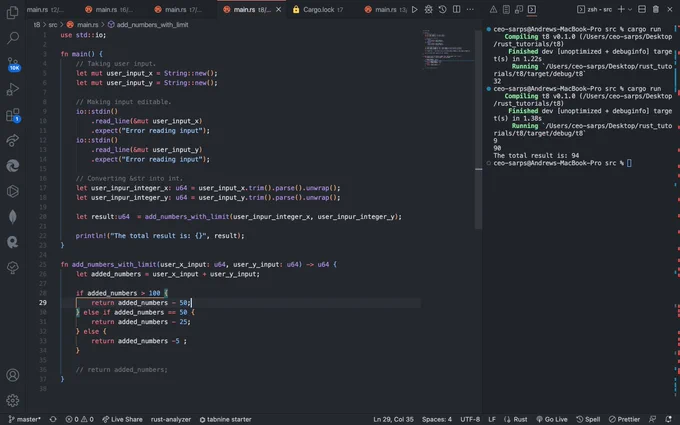Switch to main.rs t2 tab

click(45, 9)
